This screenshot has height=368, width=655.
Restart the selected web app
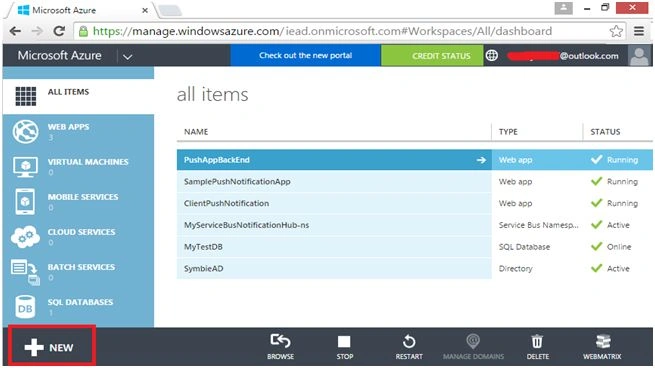pyautogui.click(x=409, y=347)
